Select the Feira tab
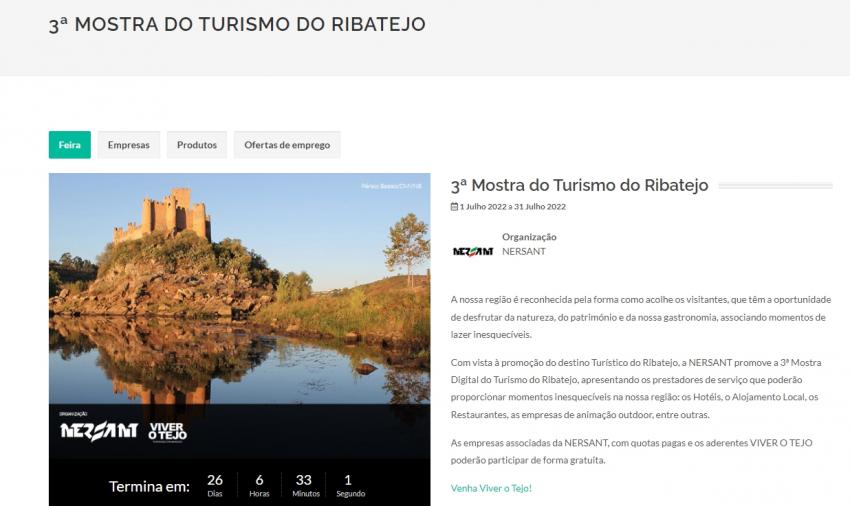The width and height of the screenshot is (850, 506). 69,145
